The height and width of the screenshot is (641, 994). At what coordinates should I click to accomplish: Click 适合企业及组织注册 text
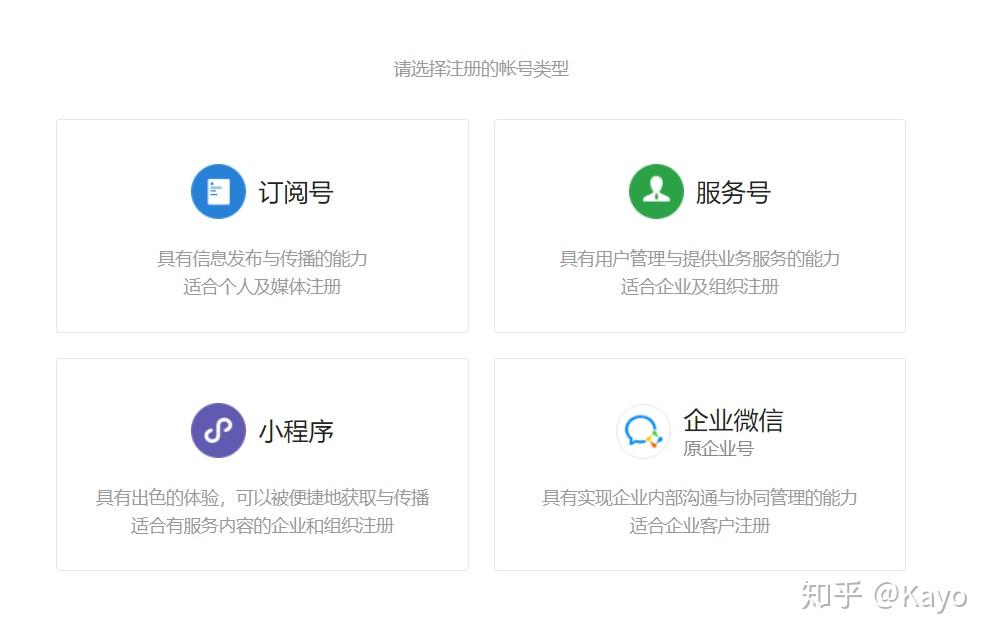tap(700, 287)
